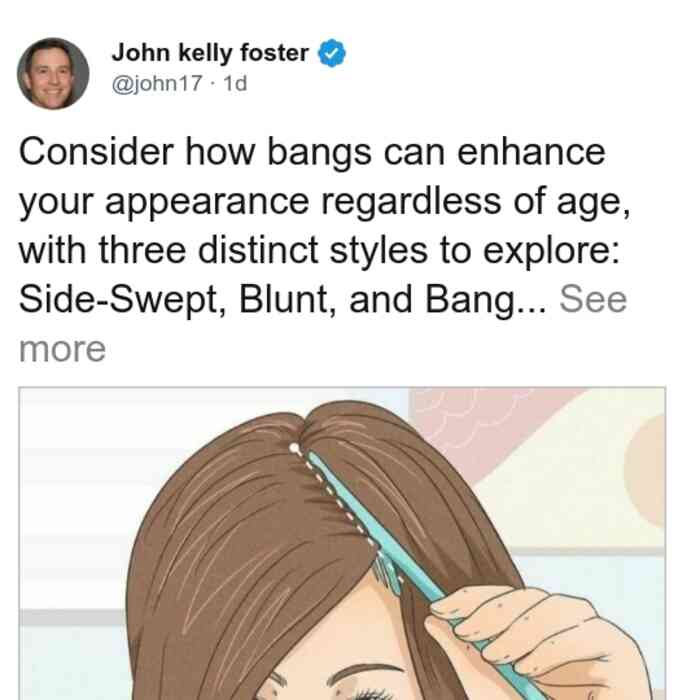Click "Consider how bangs can enhance" line

coord(312,152)
